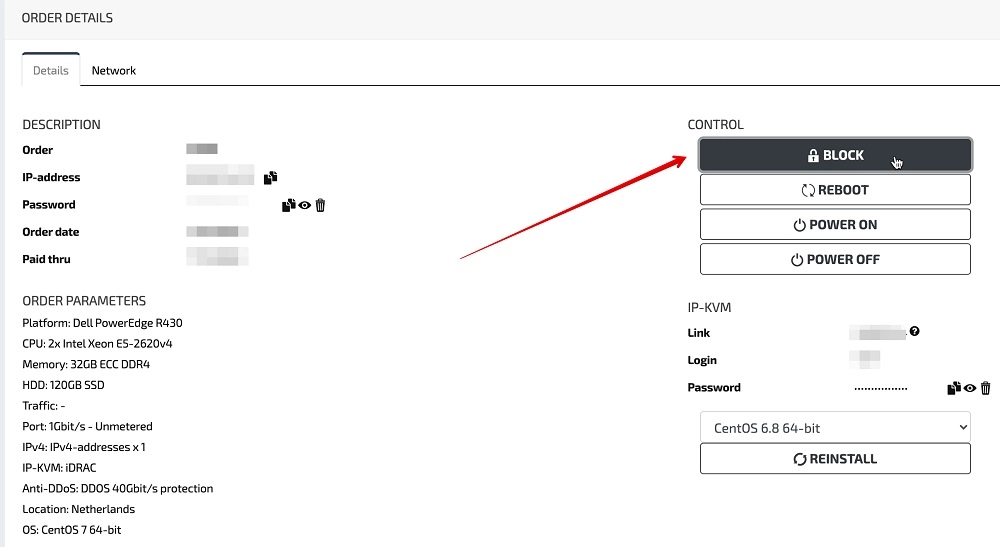Switch to the Details tab
The image size is (1000, 547).
(x=50, y=71)
